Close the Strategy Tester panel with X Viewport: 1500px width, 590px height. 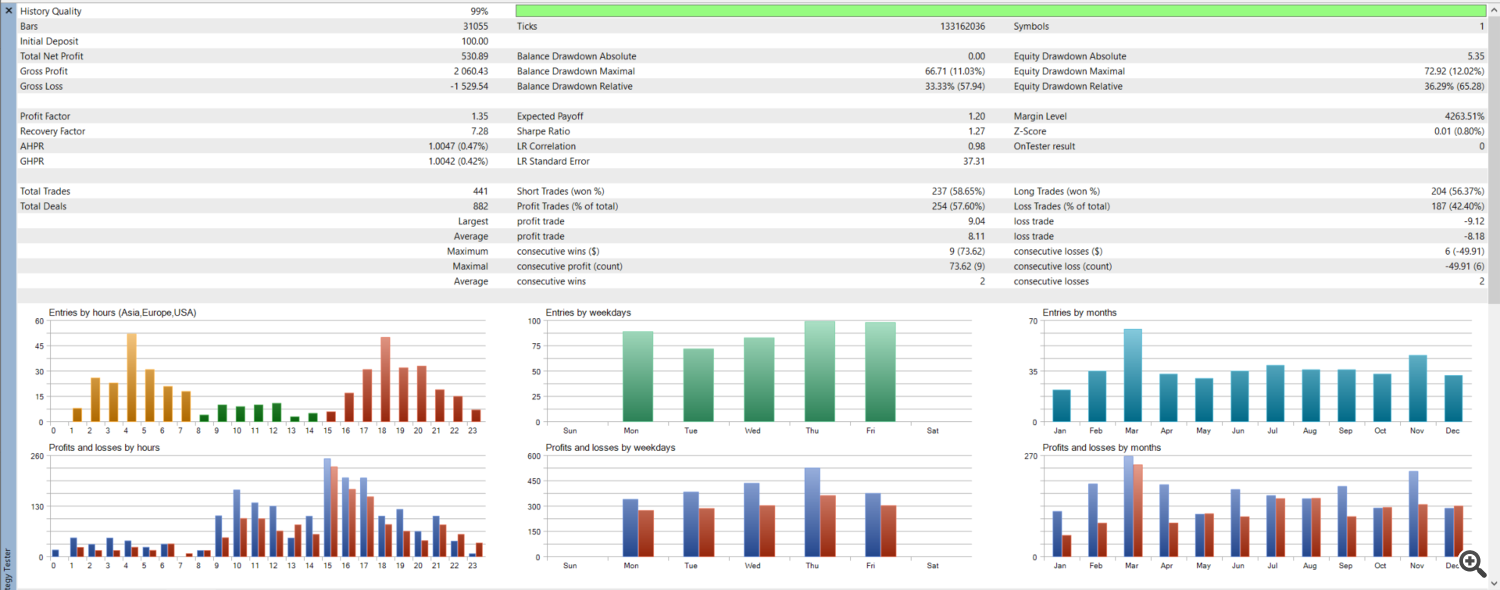(8, 10)
